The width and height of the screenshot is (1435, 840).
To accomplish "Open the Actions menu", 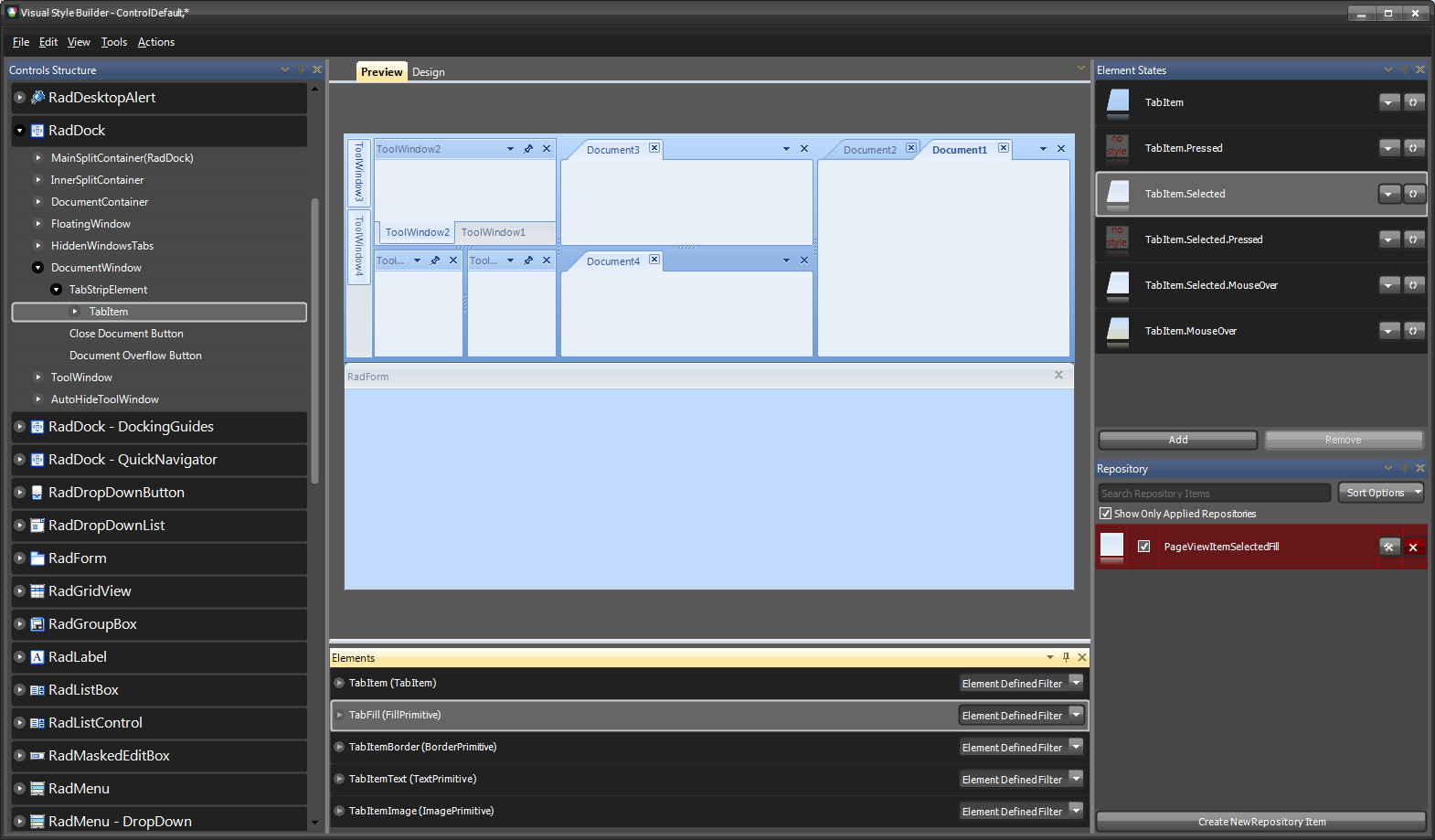I will (x=156, y=42).
